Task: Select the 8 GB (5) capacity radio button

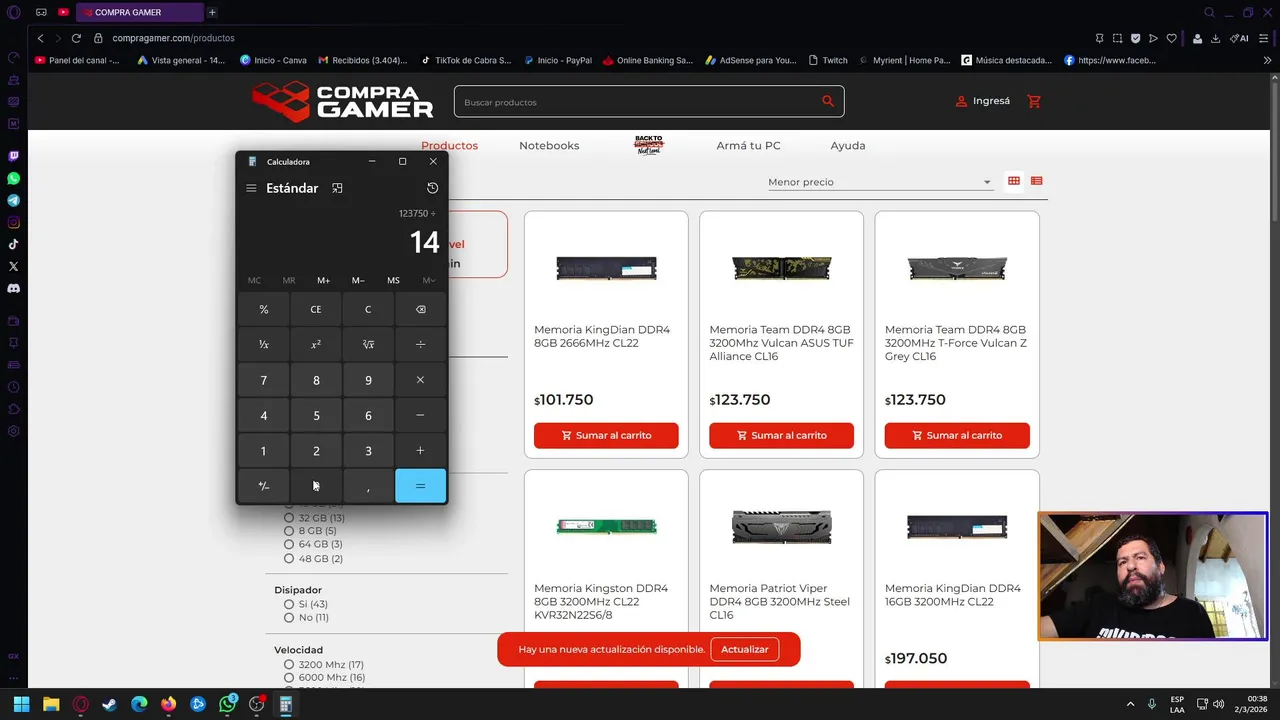Action: coord(289,531)
